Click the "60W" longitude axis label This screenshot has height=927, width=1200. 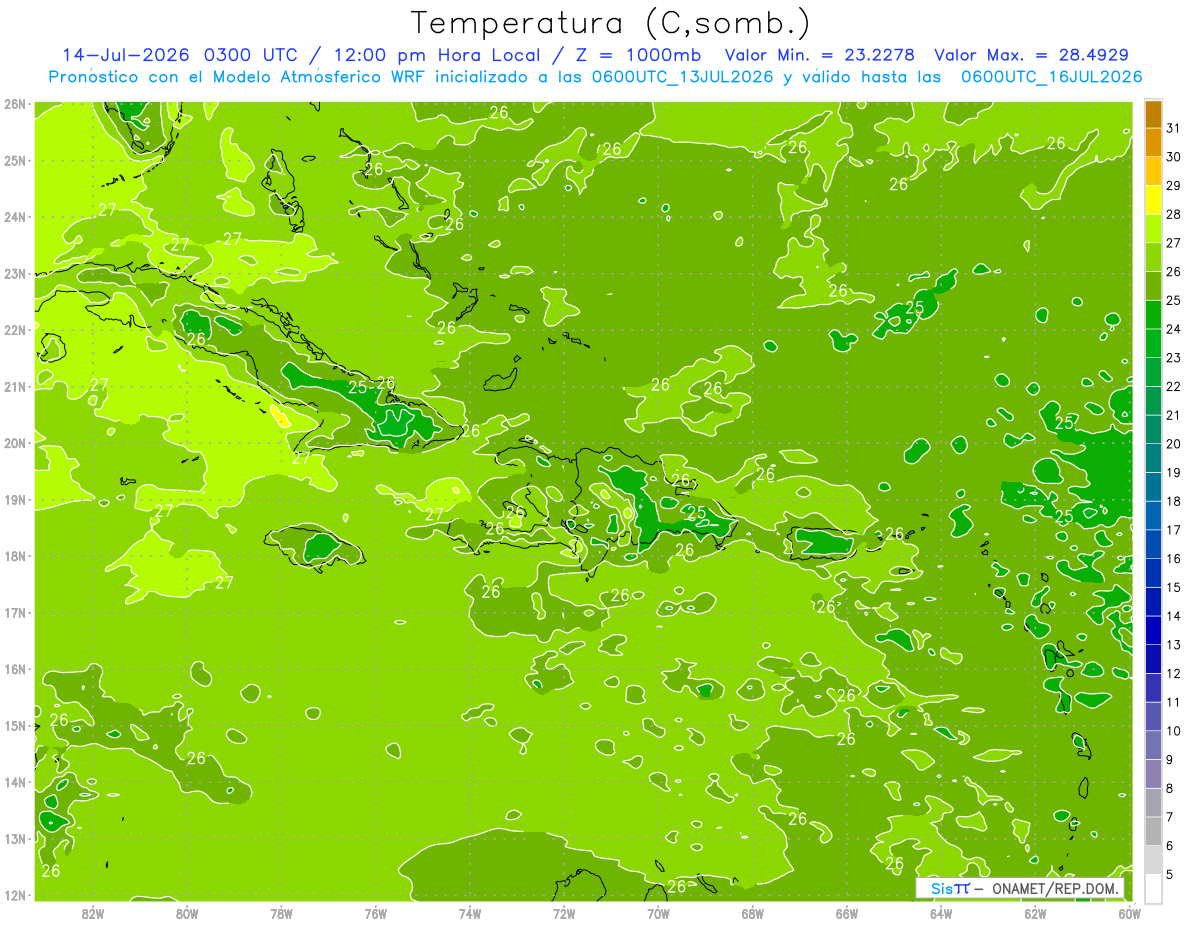coord(1129,914)
